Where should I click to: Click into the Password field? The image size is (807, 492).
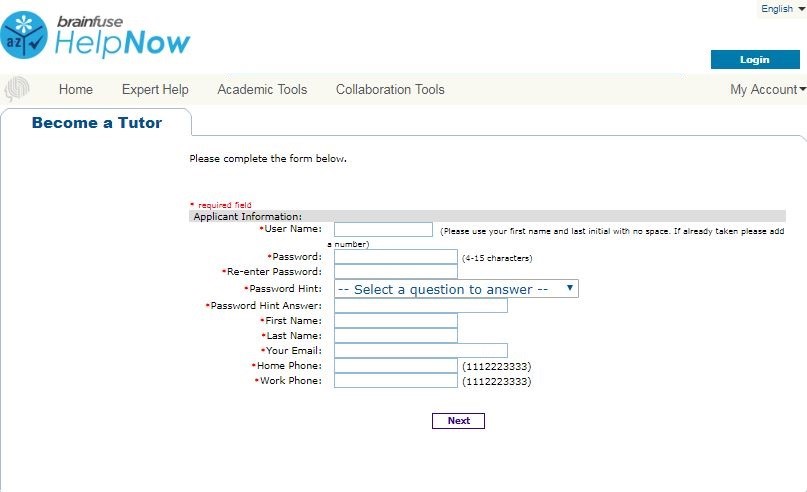[x=395, y=257]
